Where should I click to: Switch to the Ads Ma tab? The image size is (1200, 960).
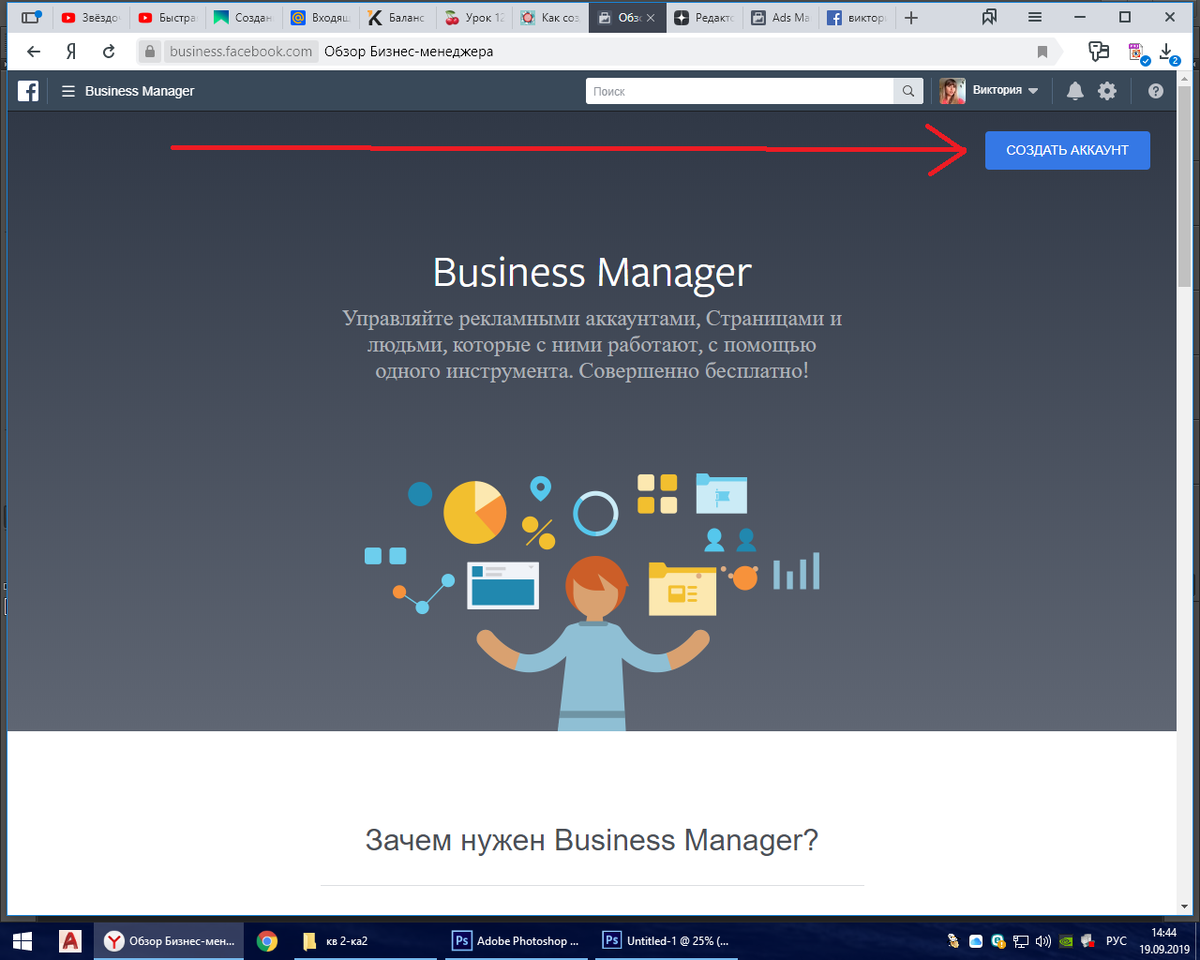(x=781, y=17)
